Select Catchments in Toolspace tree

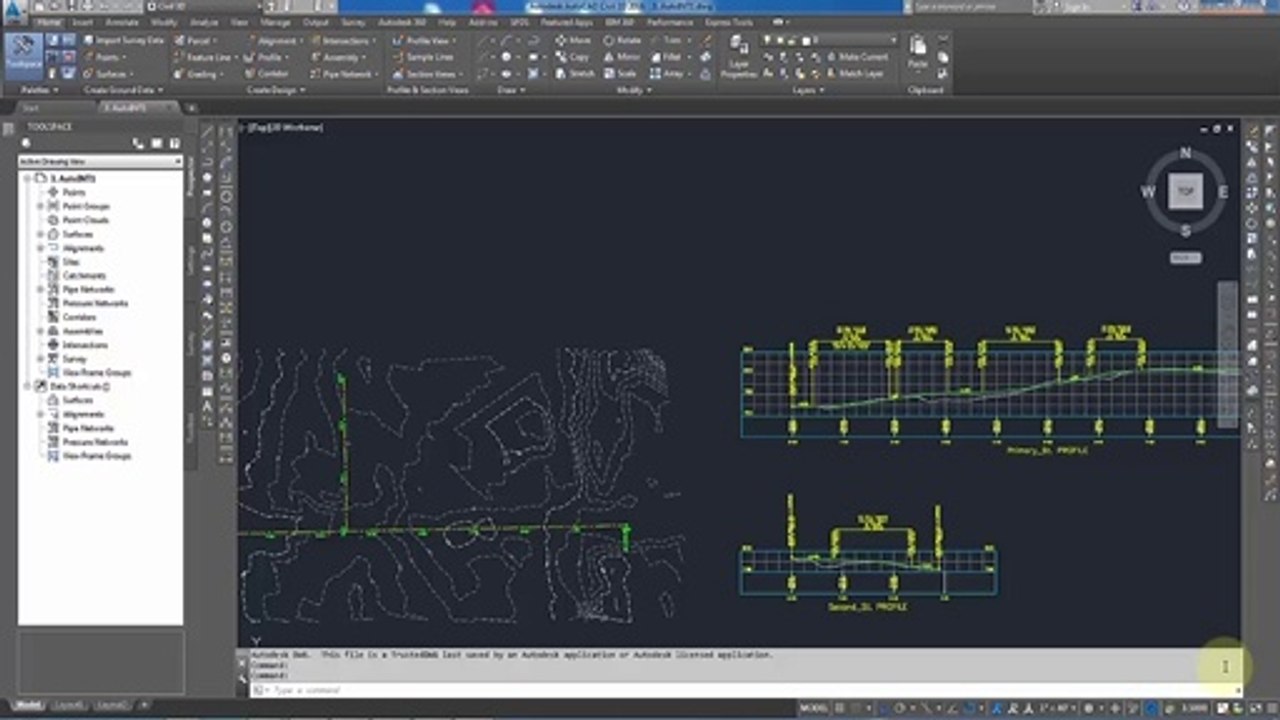tap(84, 275)
